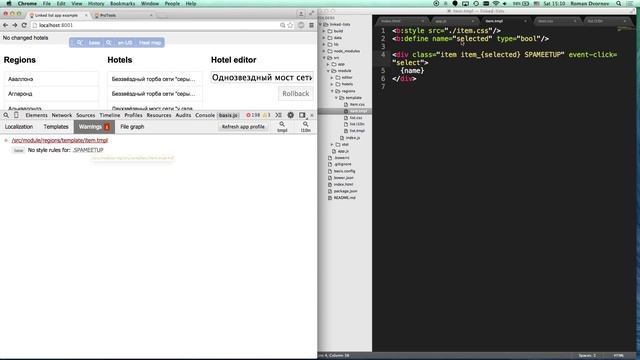
Task: Open the Chrome History menu
Action: coord(96,3)
